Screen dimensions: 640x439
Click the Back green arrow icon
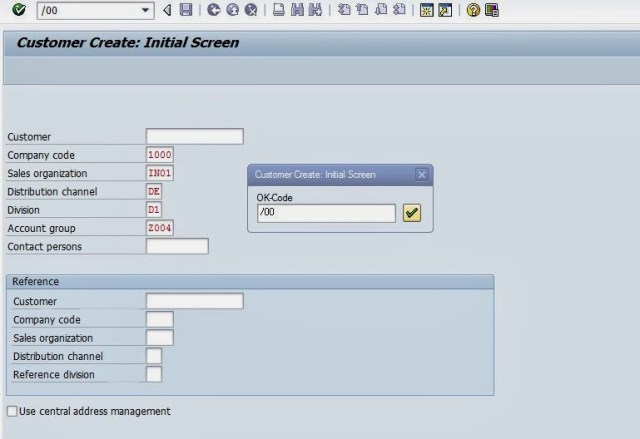pos(213,10)
